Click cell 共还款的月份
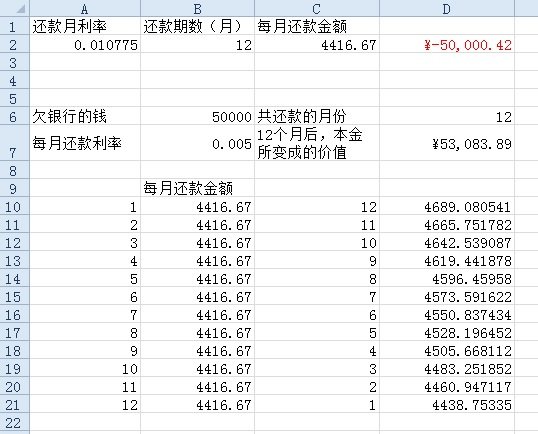The width and height of the screenshot is (538, 434). 317,116
